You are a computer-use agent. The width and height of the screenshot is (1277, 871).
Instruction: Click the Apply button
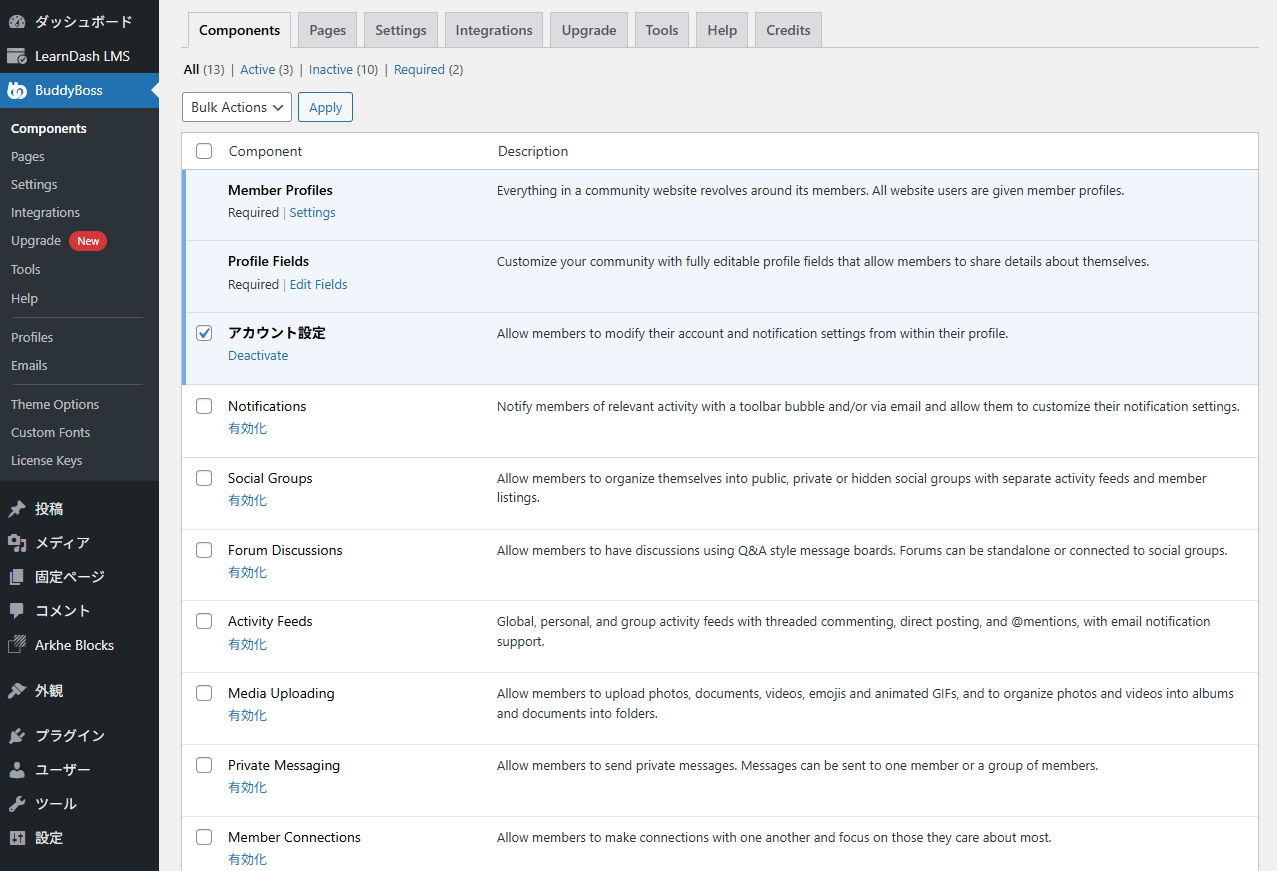click(x=325, y=107)
